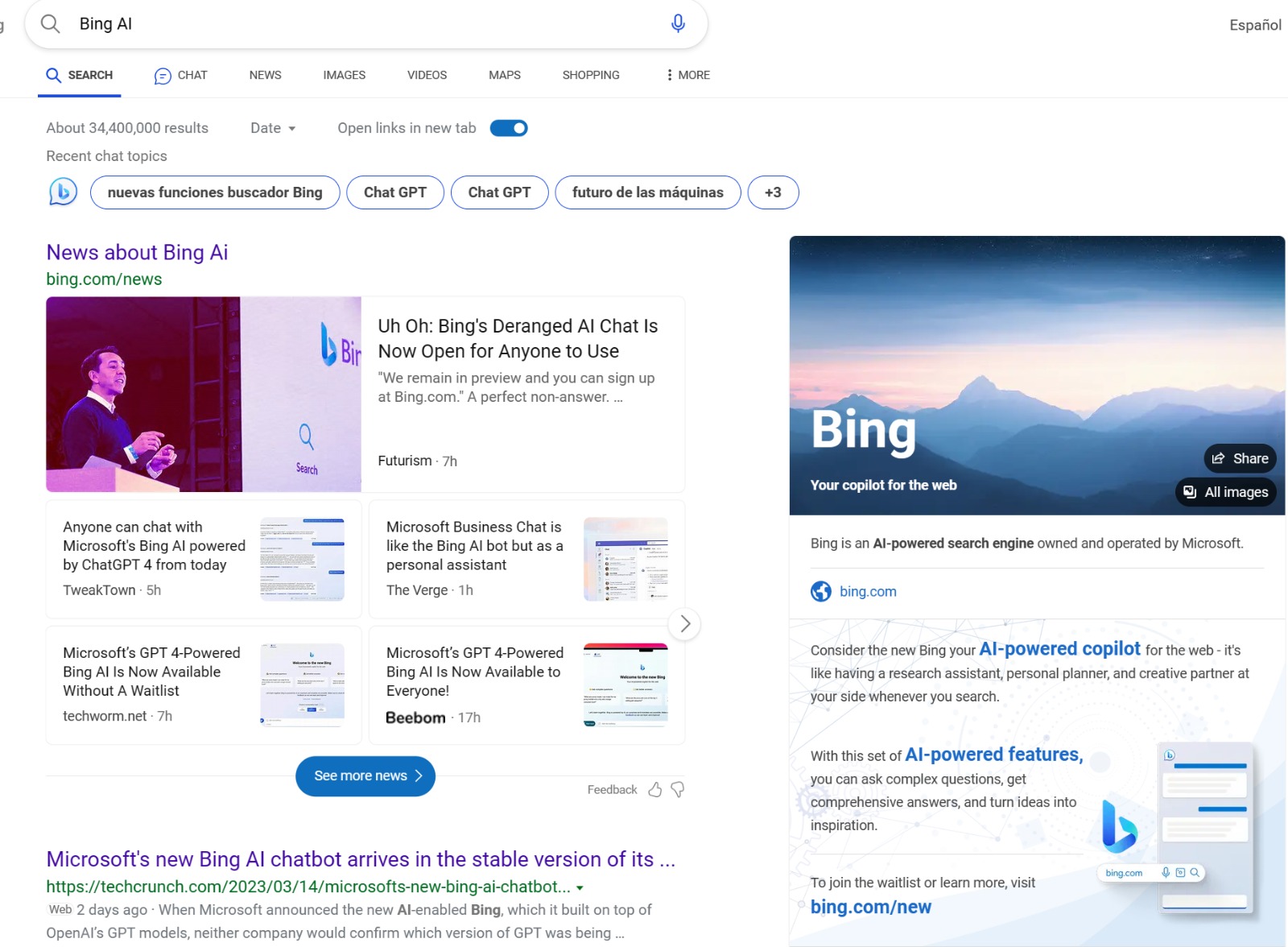Expand the techcrunch URL dropdown arrow
This screenshot has height=947, width=1288.
[580, 887]
